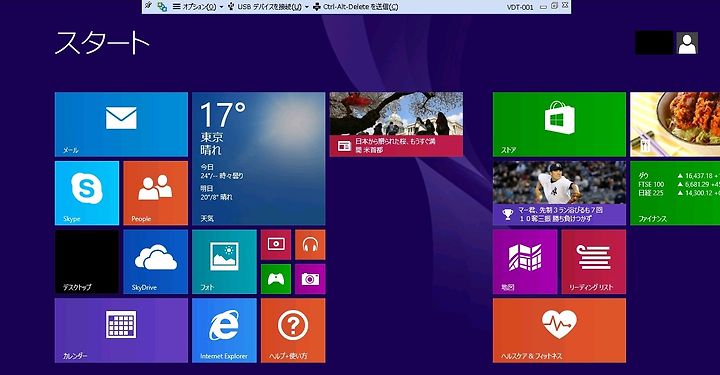This screenshot has height=375, width=720.
Task: Minimize the VDT-001 session toolbar
Action: (543, 7)
